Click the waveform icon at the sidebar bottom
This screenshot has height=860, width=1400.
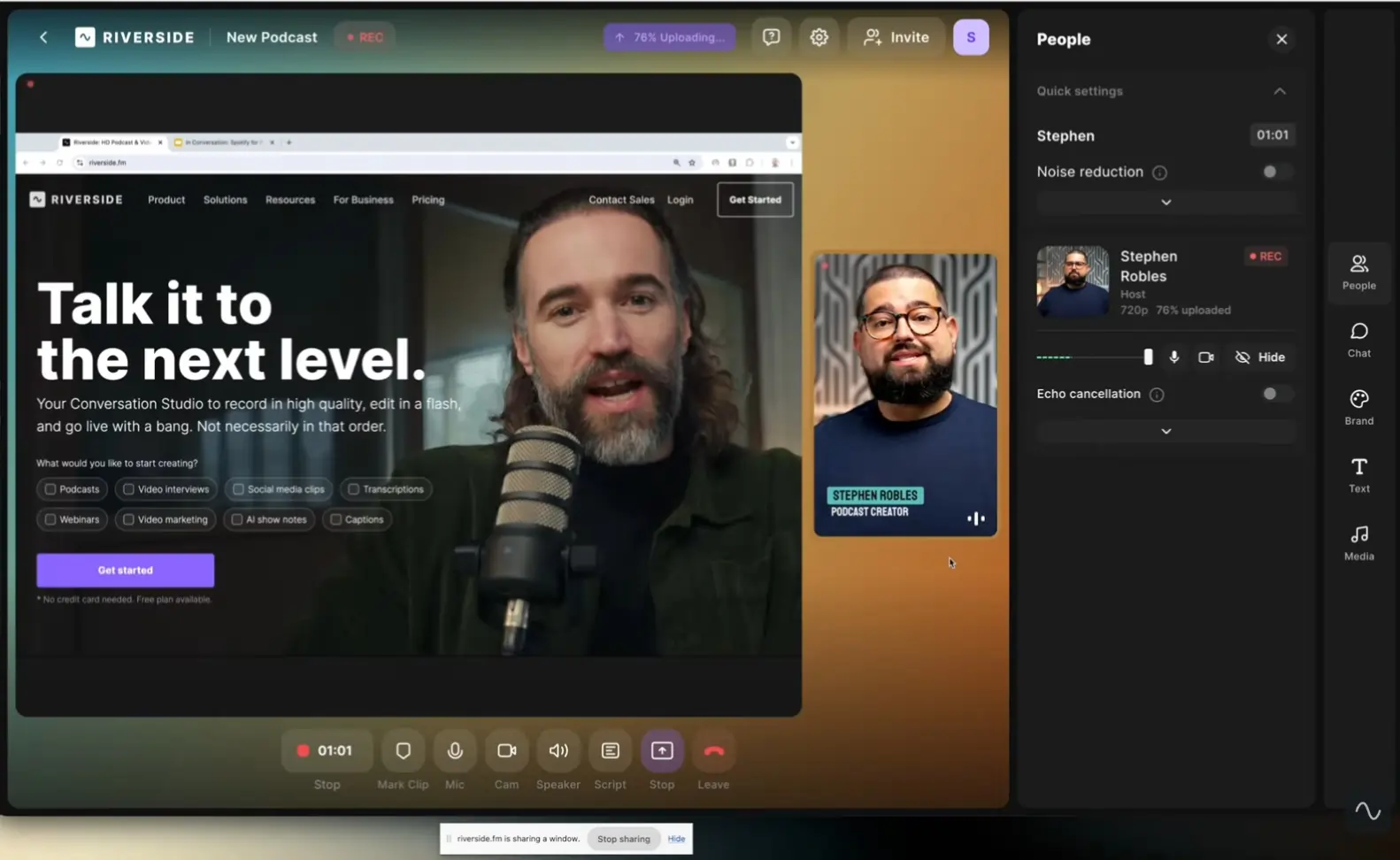pyautogui.click(x=1367, y=810)
